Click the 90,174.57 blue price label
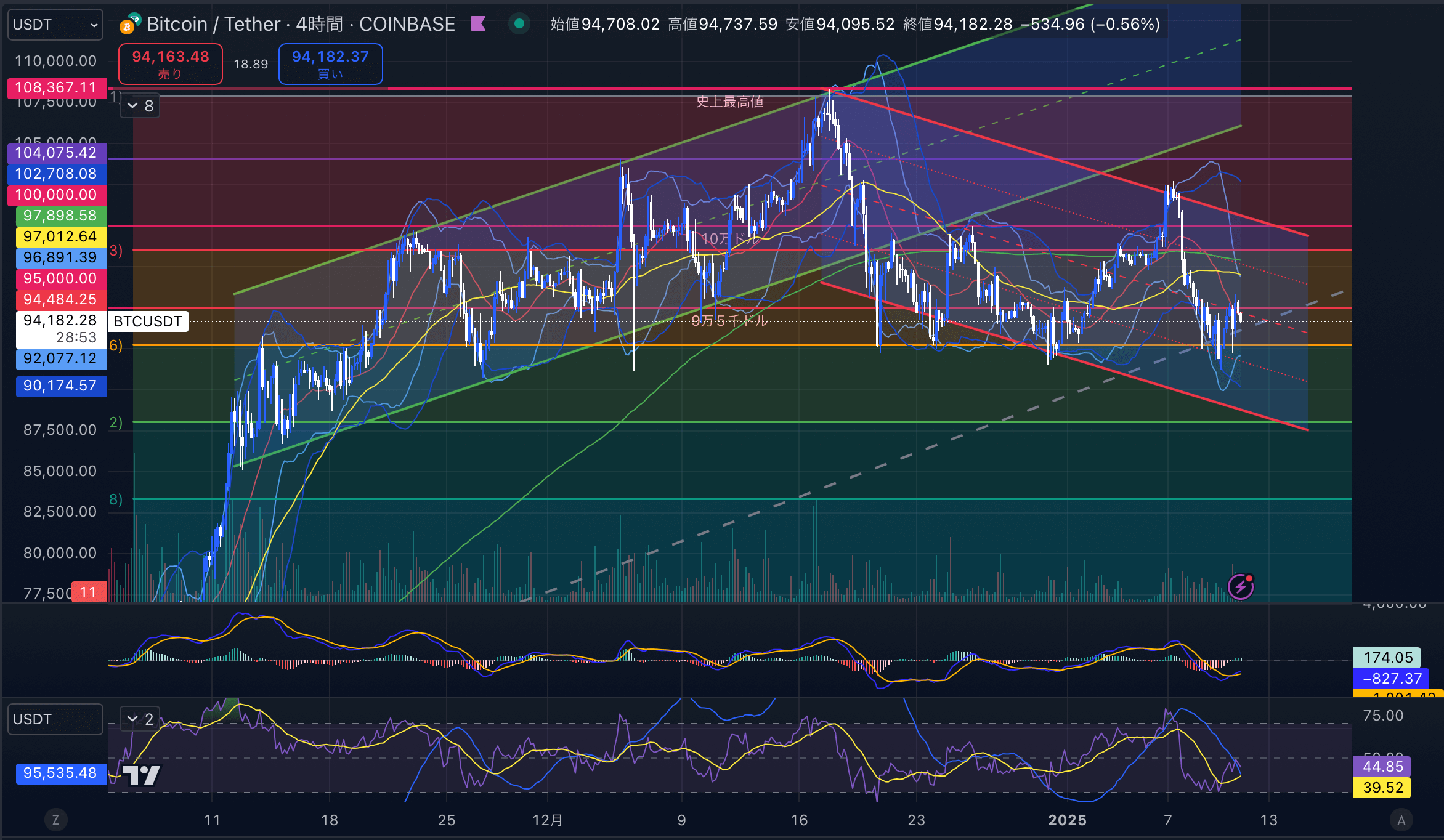 [x=61, y=386]
